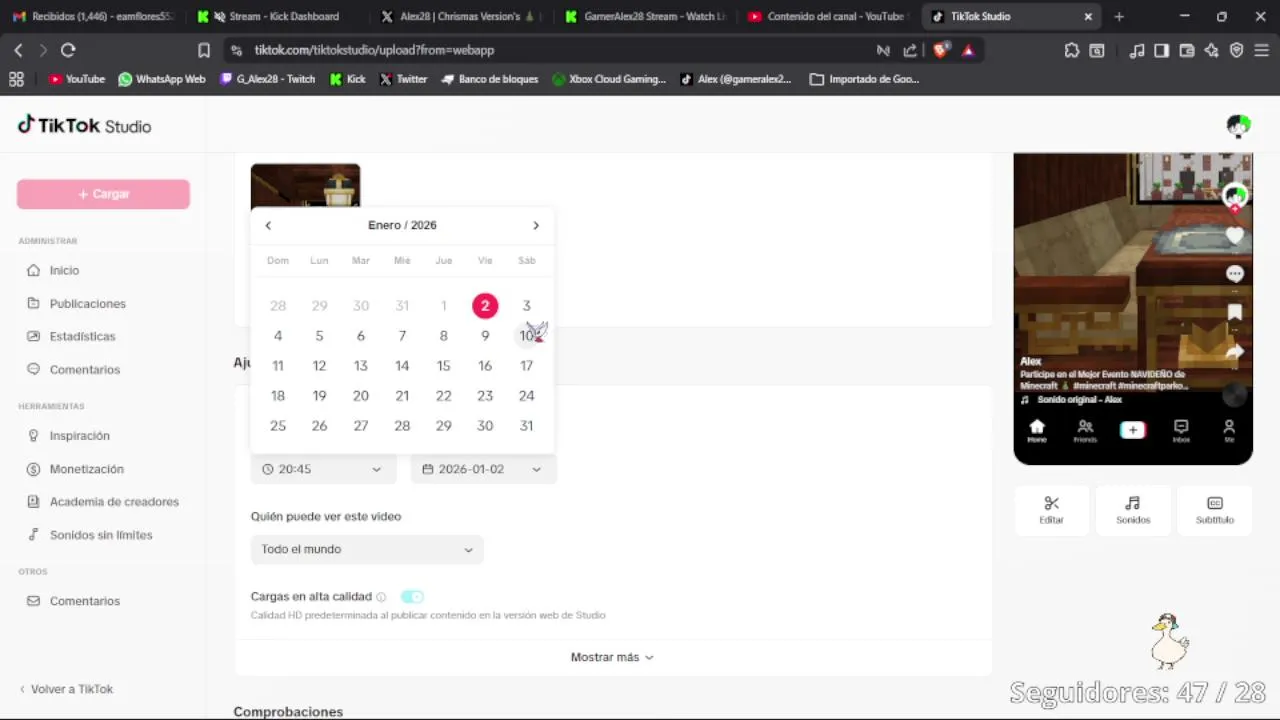
Task: Open Inicio in sidebar
Action: pyautogui.click(x=64, y=270)
